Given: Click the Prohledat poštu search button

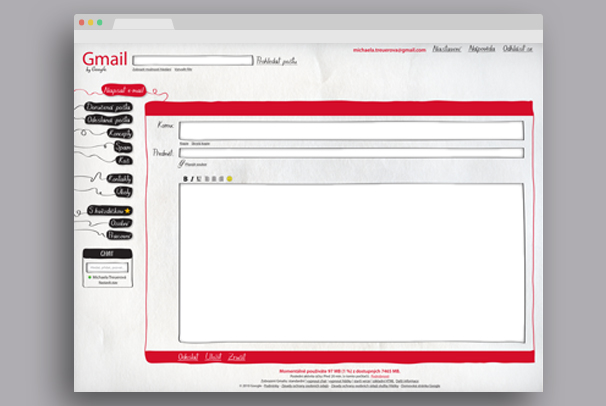Looking at the screenshot, I should 277,61.
